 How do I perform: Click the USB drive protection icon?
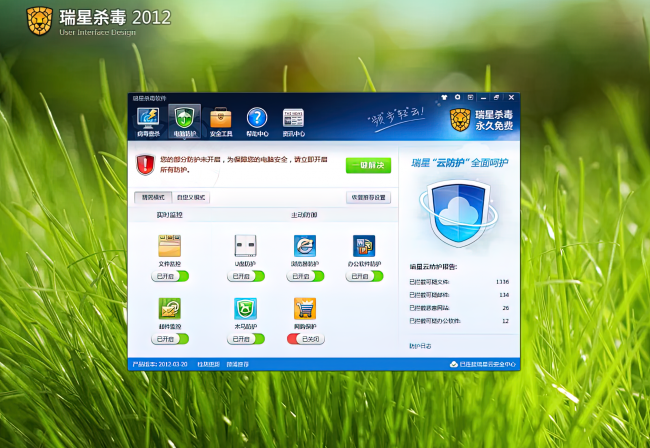click(245, 246)
